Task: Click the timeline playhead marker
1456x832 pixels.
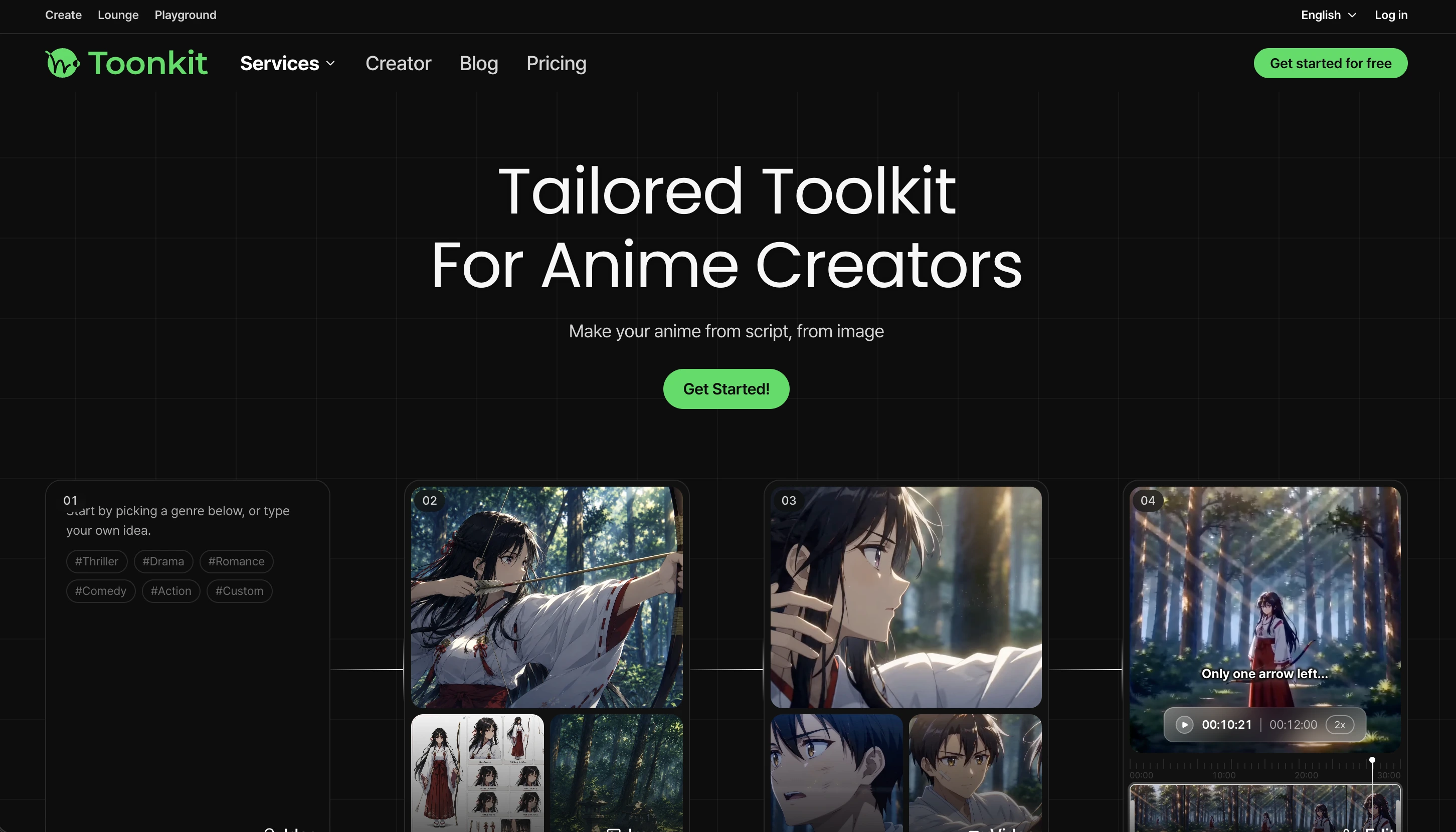Action: [1371, 760]
